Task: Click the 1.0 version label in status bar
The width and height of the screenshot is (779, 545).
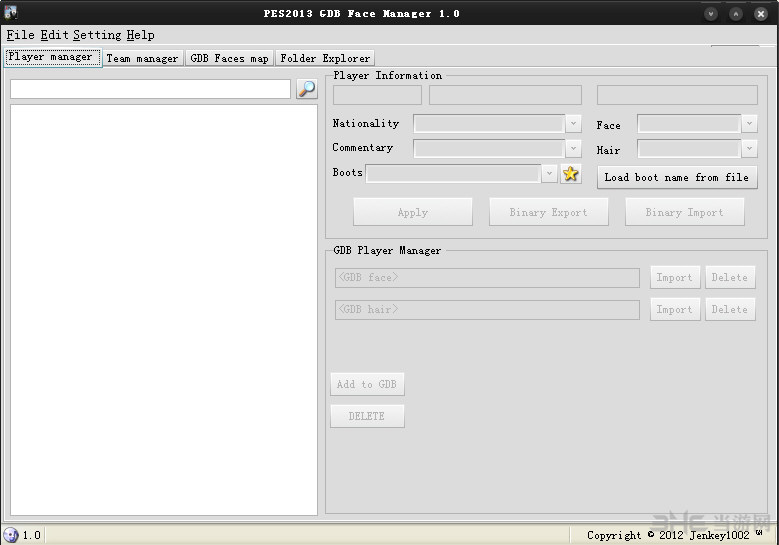Action: pyautogui.click(x=32, y=535)
